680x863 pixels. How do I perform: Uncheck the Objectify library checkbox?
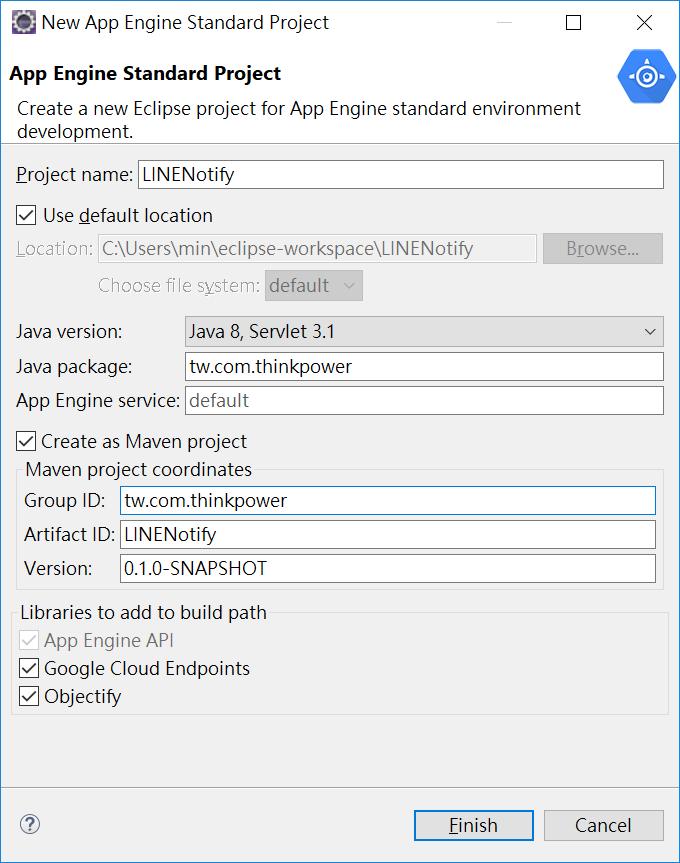29,696
